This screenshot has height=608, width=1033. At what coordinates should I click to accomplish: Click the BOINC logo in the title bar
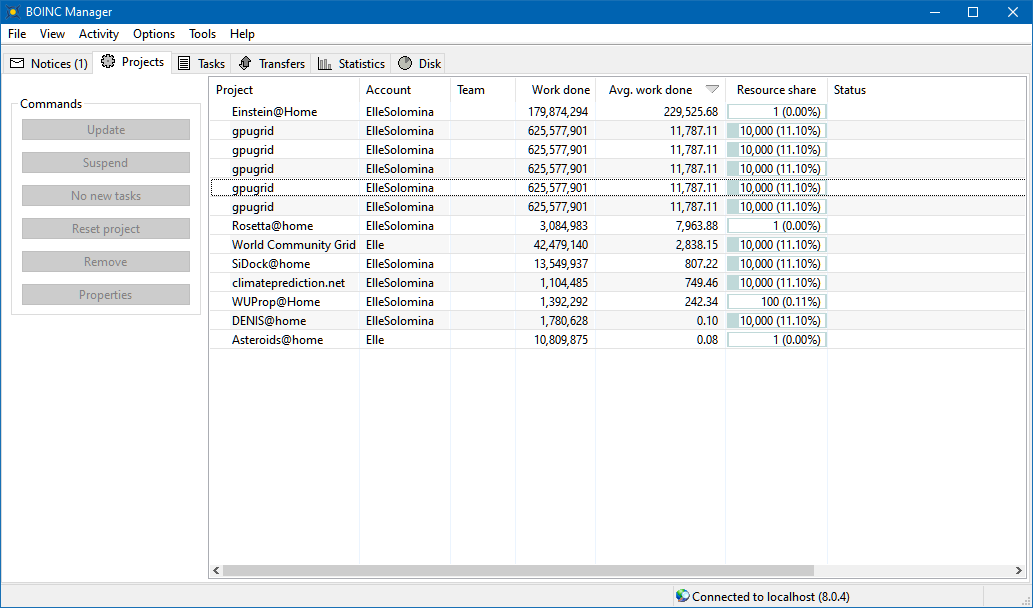tap(13, 12)
